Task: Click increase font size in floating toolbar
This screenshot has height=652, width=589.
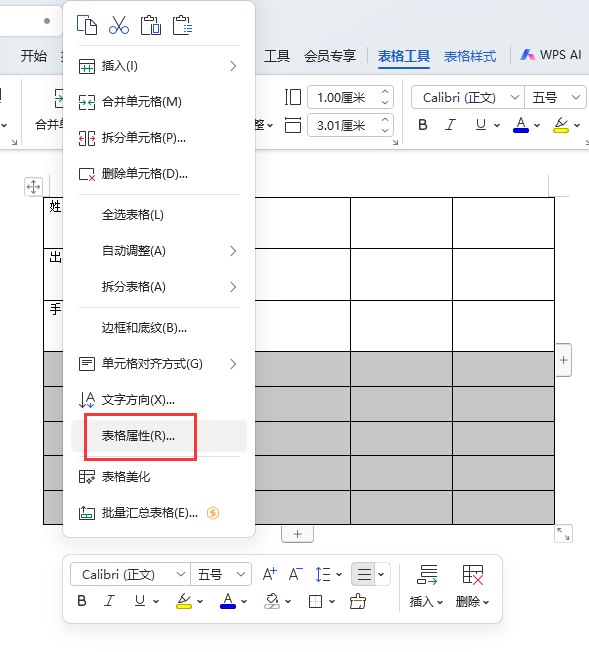Action: (270, 574)
